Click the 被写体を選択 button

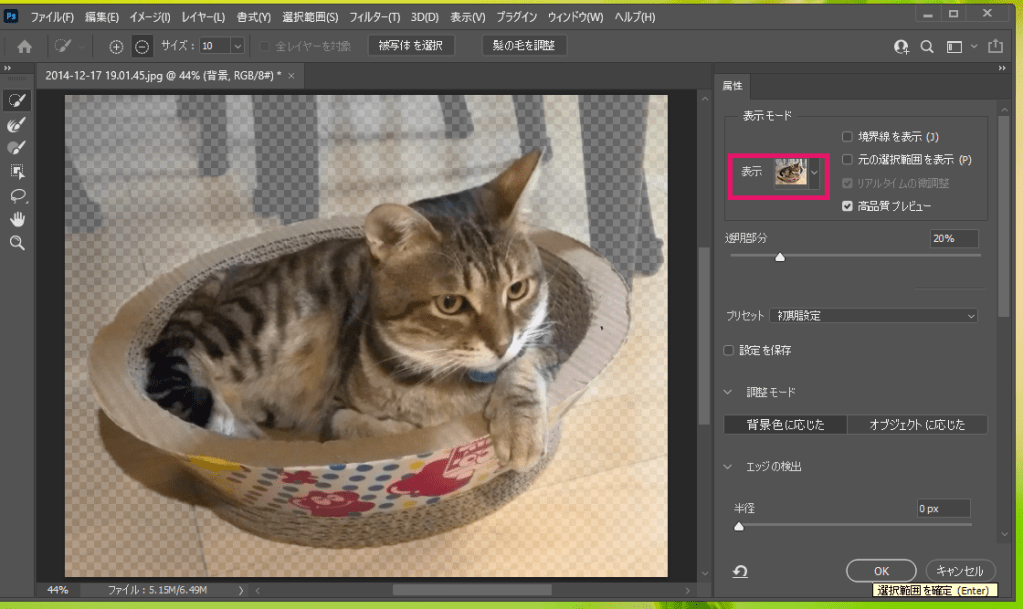point(412,46)
